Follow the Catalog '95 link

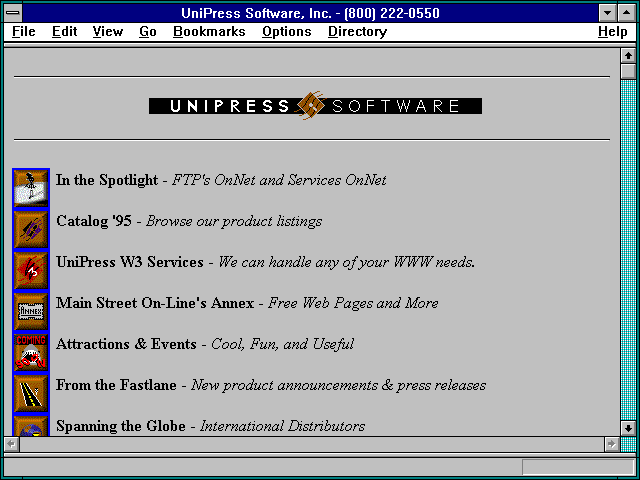[94, 221]
